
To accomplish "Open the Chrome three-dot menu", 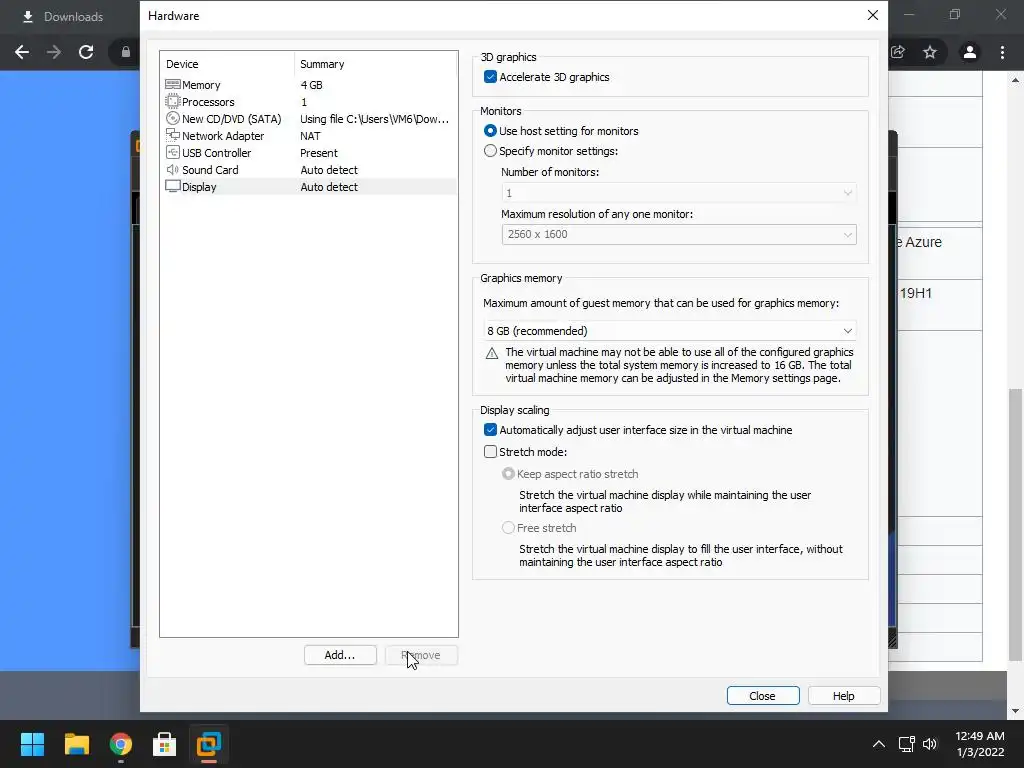I will pos(1002,52).
